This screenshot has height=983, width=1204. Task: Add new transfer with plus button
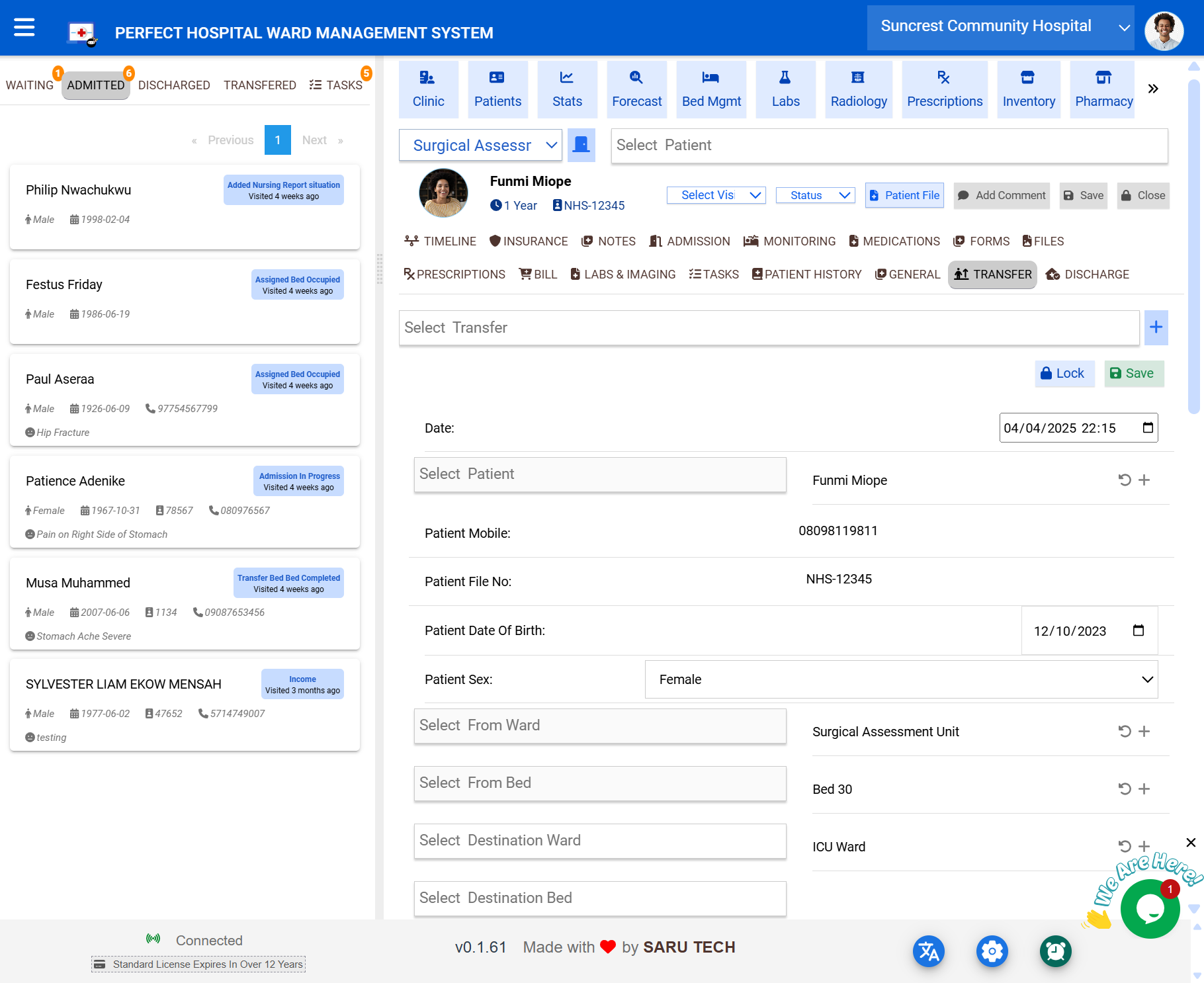tap(1156, 327)
